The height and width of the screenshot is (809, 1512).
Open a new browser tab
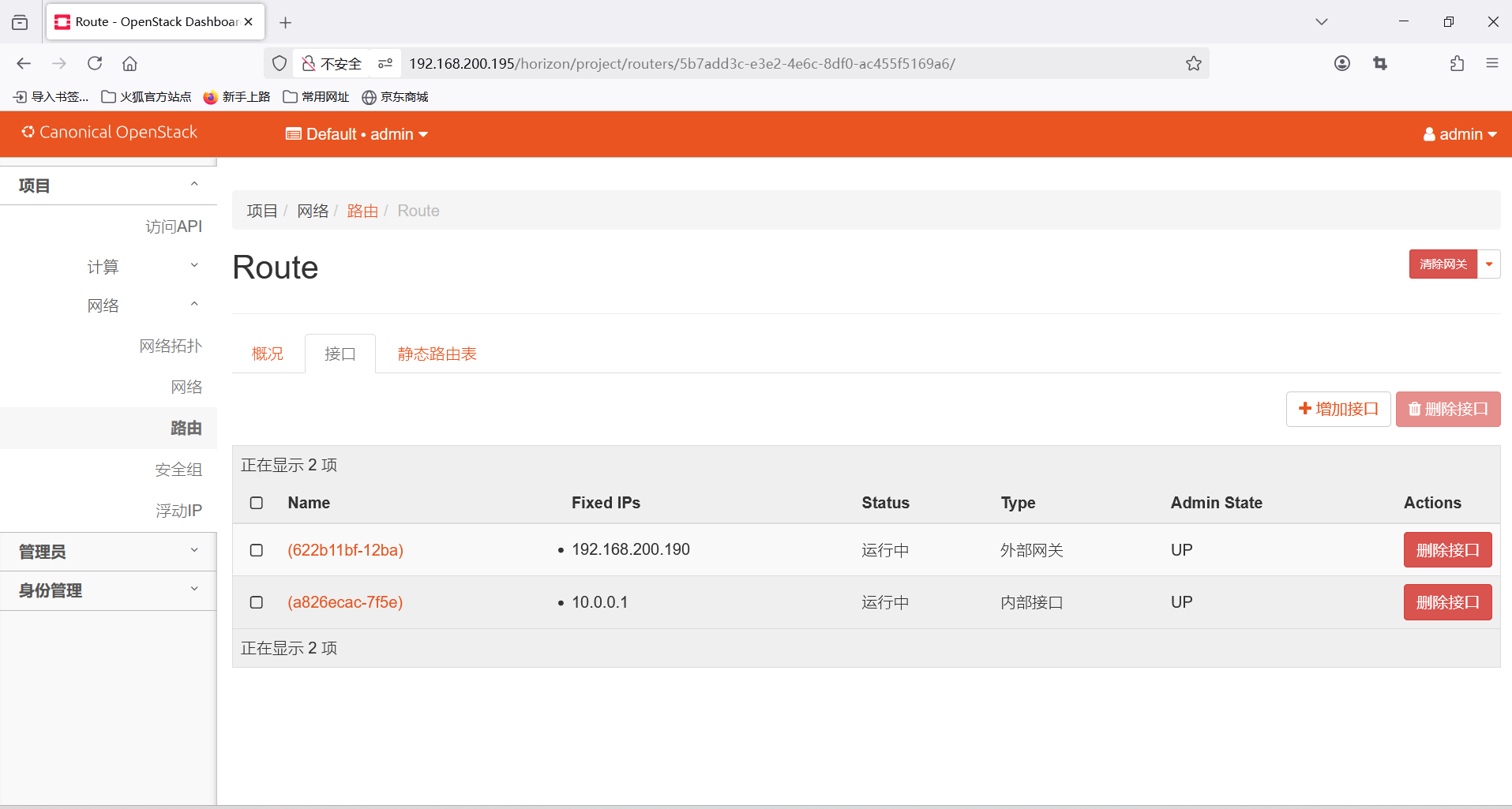tap(286, 23)
